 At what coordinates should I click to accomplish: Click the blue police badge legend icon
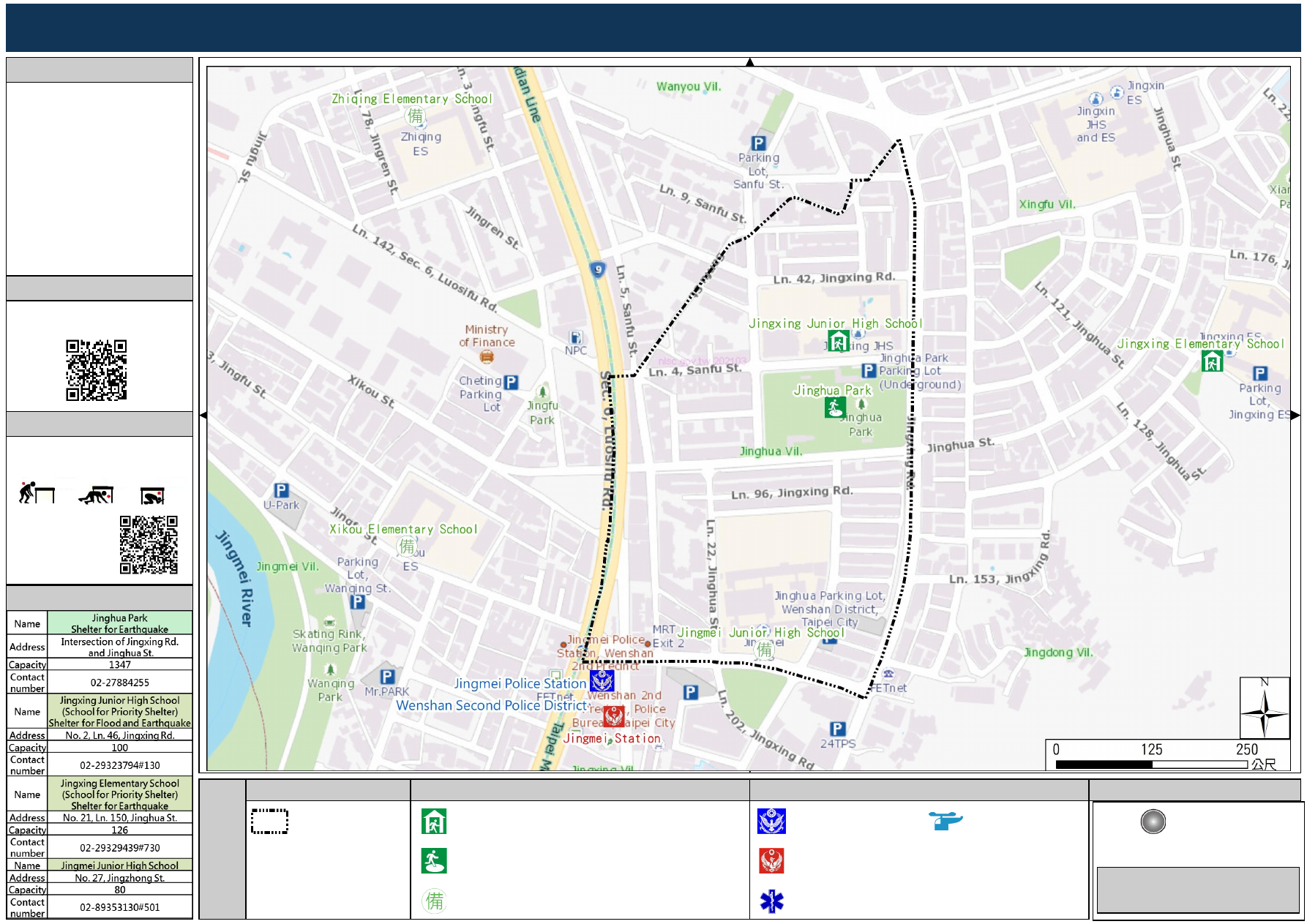pyautogui.click(x=771, y=822)
